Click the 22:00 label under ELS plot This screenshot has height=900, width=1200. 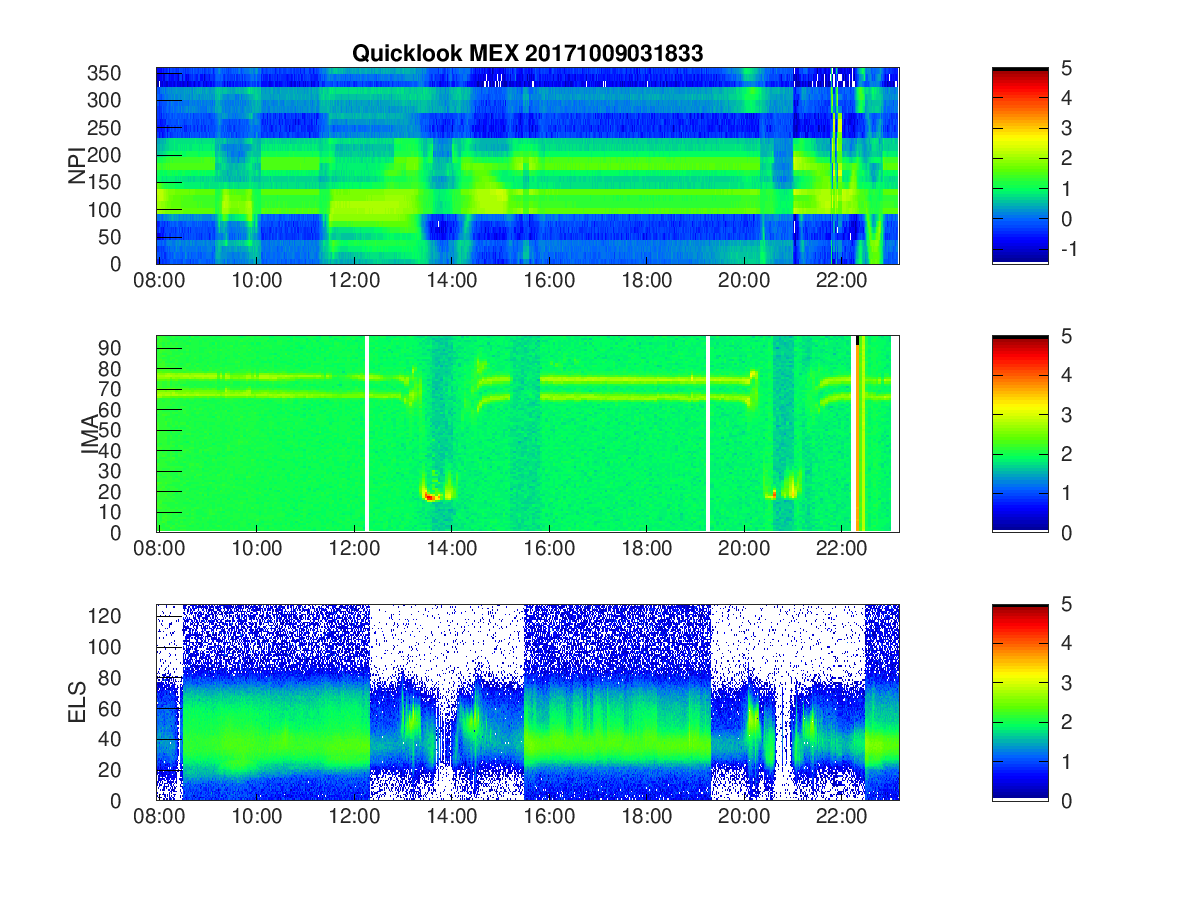point(842,818)
